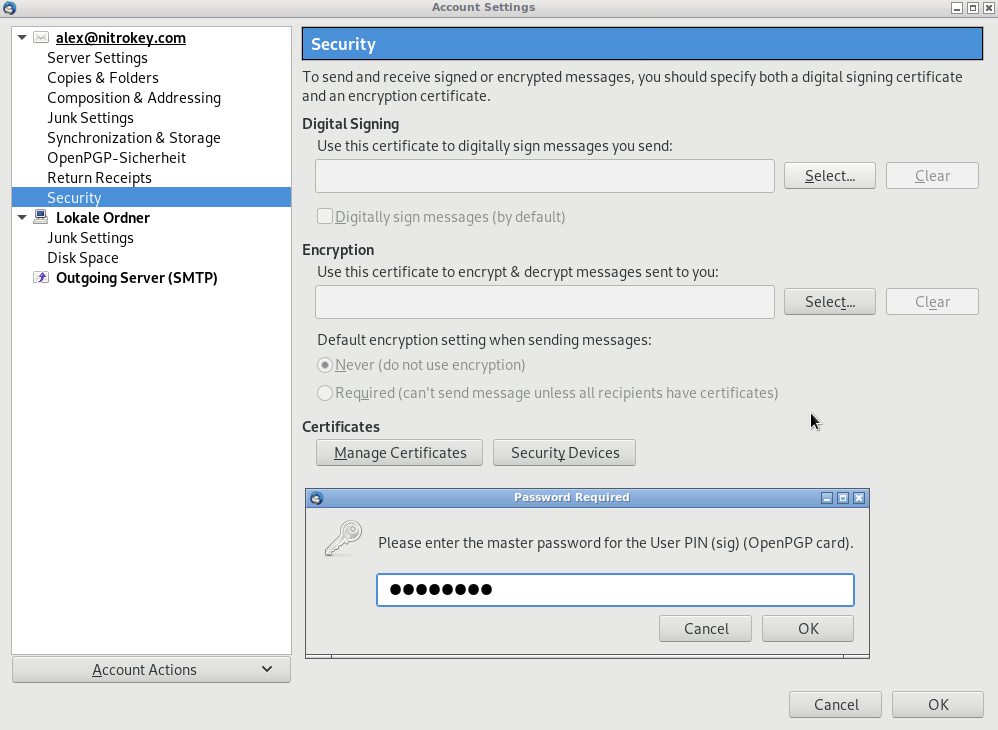
Task: Collapse the alex@nitrokey.com account tree
Action: pos(22,38)
